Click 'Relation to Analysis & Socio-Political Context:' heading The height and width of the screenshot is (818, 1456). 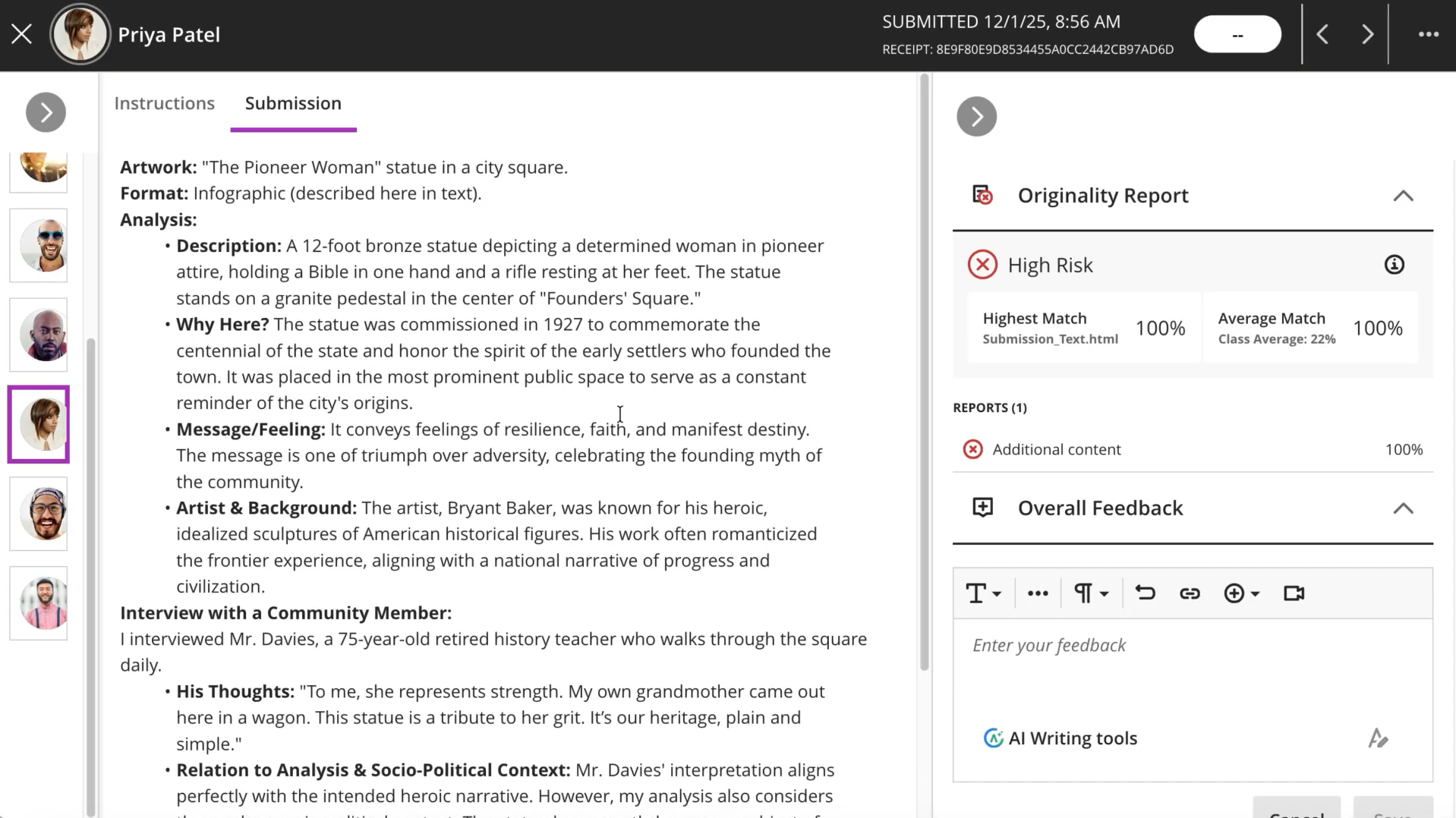click(x=373, y=770)
